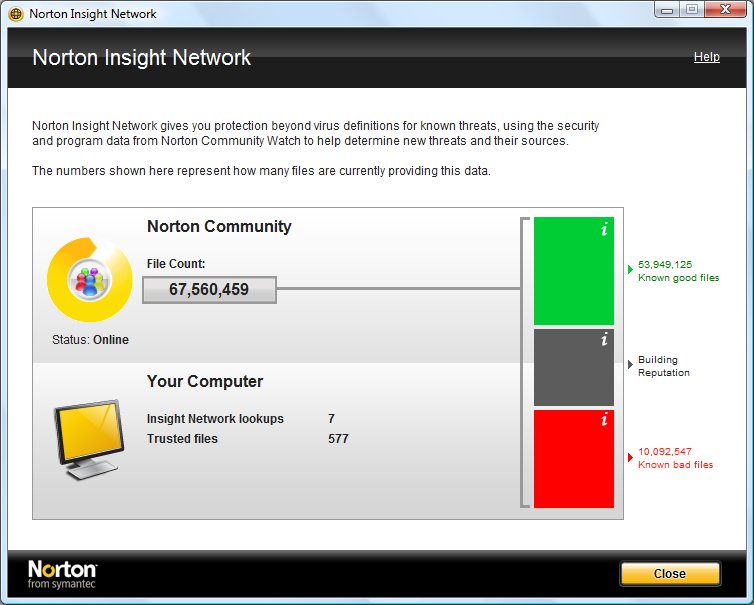Close the window with the title bar X
Screen dimensions: 754x605
click(x=726, y=10)
